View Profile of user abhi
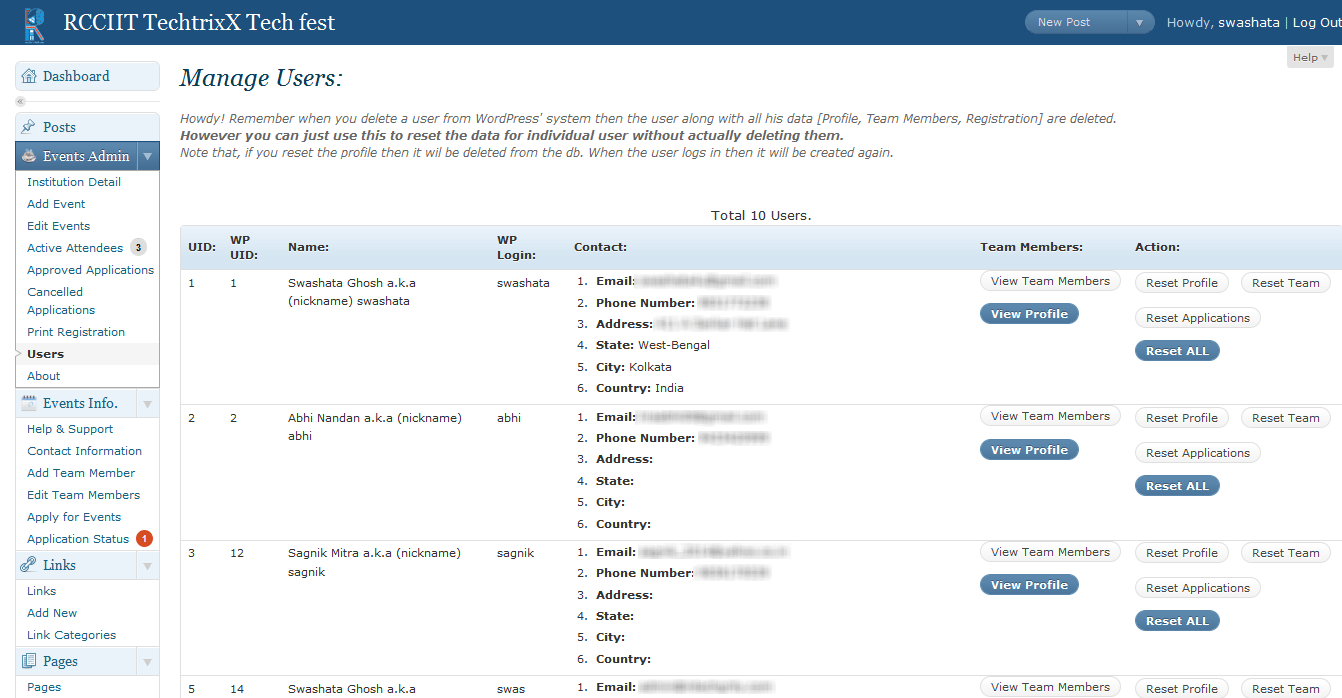 [1029, 450]
